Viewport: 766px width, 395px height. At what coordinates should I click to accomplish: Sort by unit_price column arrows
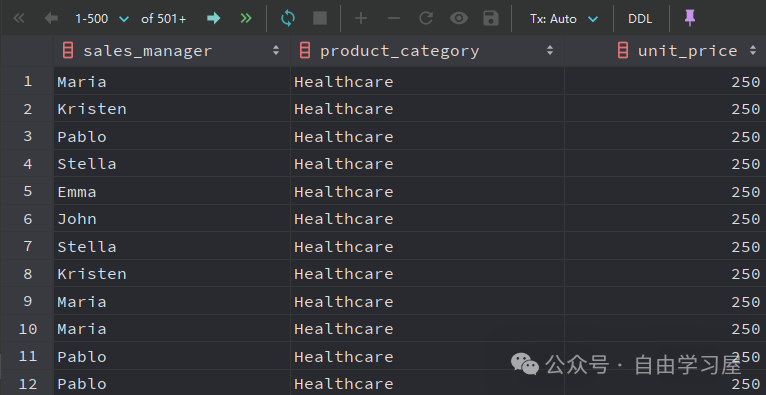[x=753, y=50]
